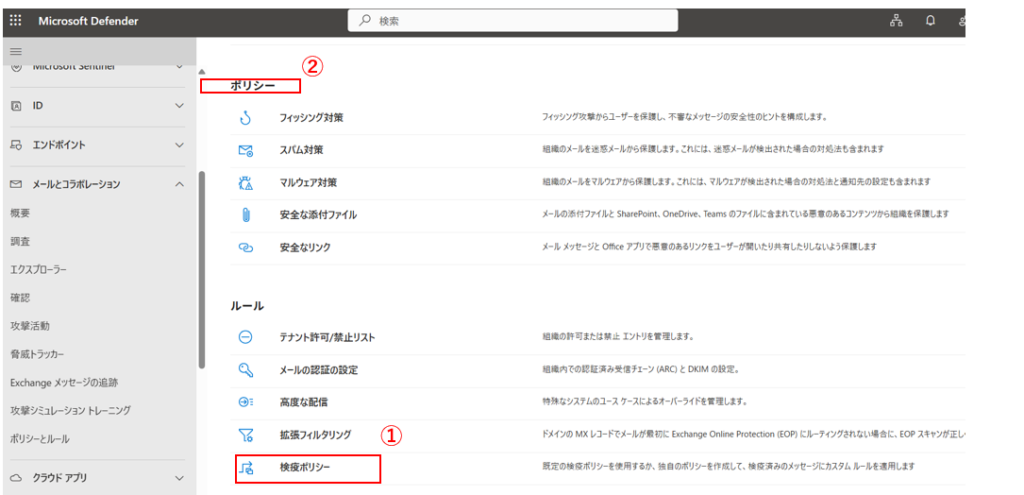The height and width of the screenshot is (495, 1024).
Task: Click the 検索 search box
Action: pyautogui.click(x=512, y=21)
